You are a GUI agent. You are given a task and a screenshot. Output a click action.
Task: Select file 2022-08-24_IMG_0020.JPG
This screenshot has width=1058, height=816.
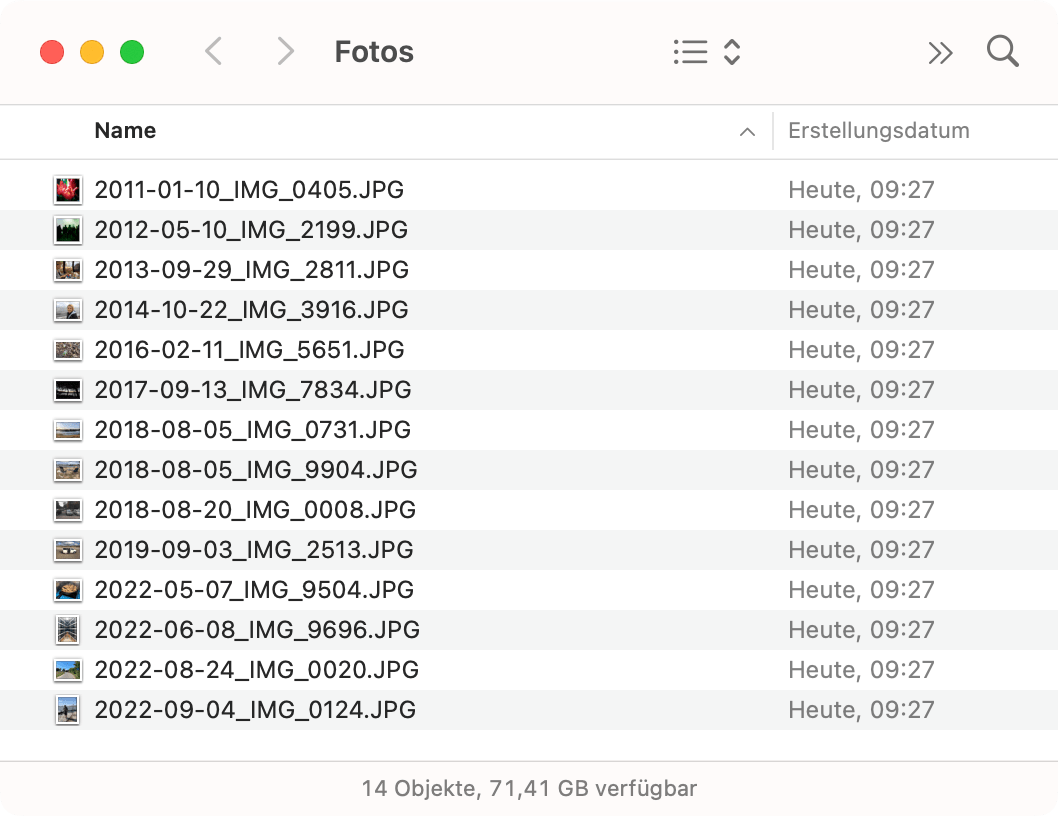(256, 670)
